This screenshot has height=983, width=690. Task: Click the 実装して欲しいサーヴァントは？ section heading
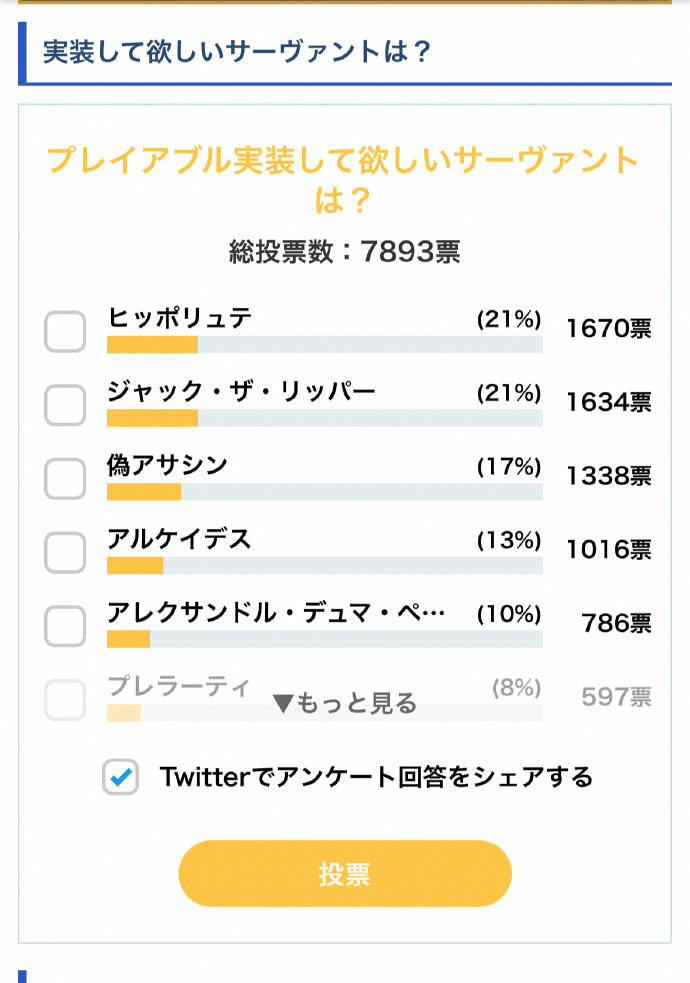[237, 51]
